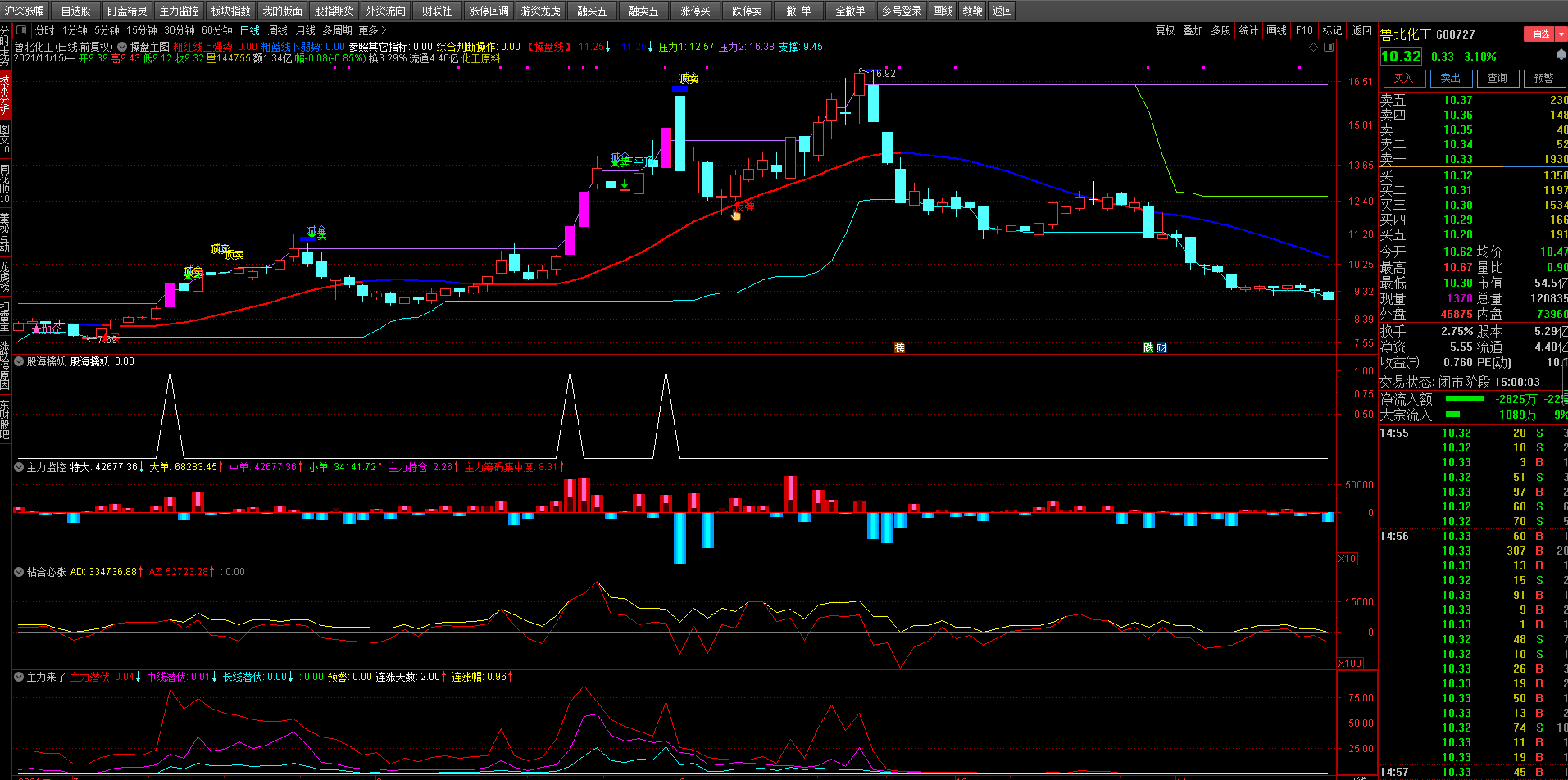Click 标记 in chart toolbar

click(x=1332, y=30)
